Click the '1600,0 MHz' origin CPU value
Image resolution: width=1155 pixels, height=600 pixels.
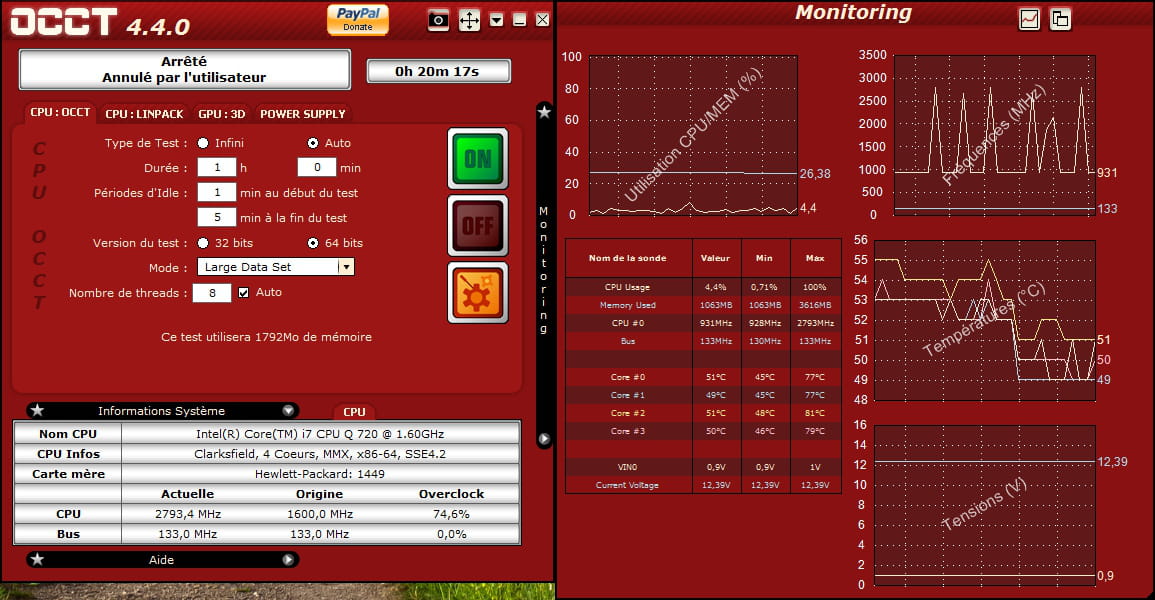click(320, 514)
